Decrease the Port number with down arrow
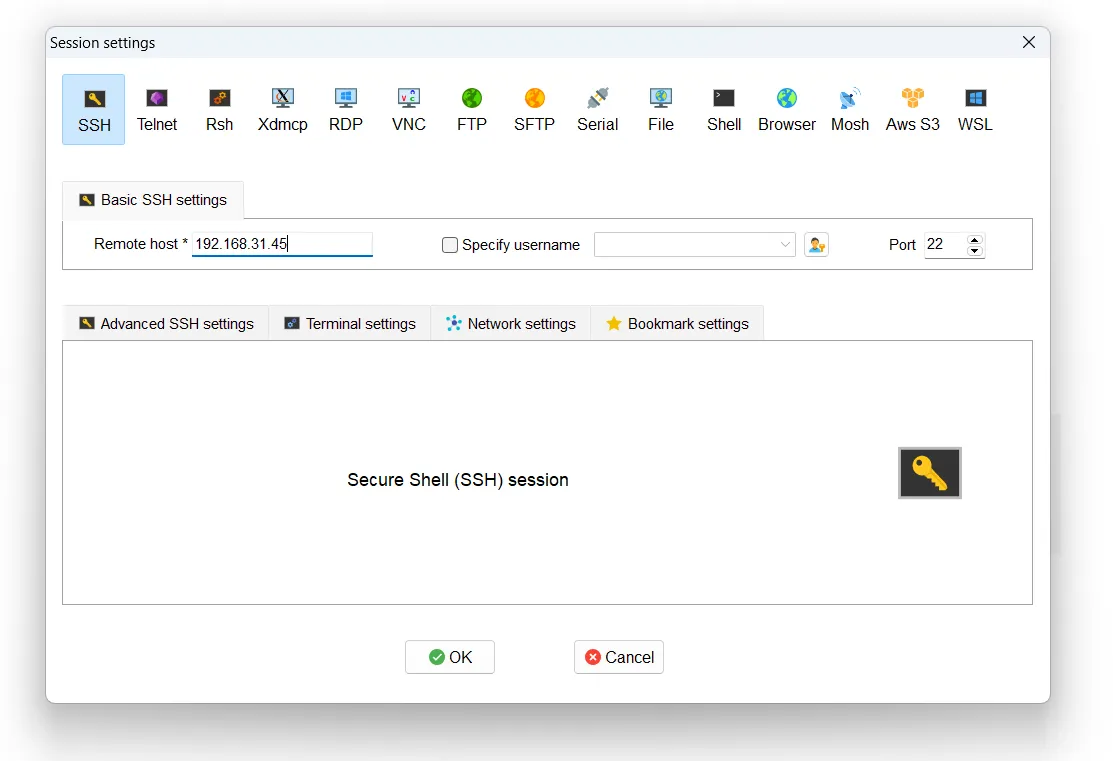 (975, 250)
